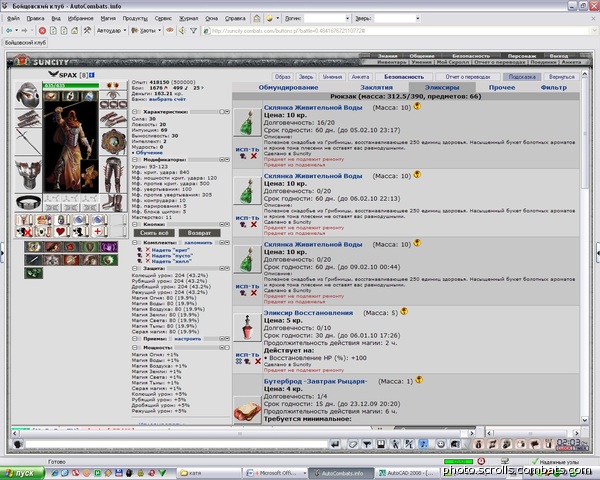Click the Эликсир Восстановления red potion image
The height and width of the screenshot is (480, 600).
point(247,328)
